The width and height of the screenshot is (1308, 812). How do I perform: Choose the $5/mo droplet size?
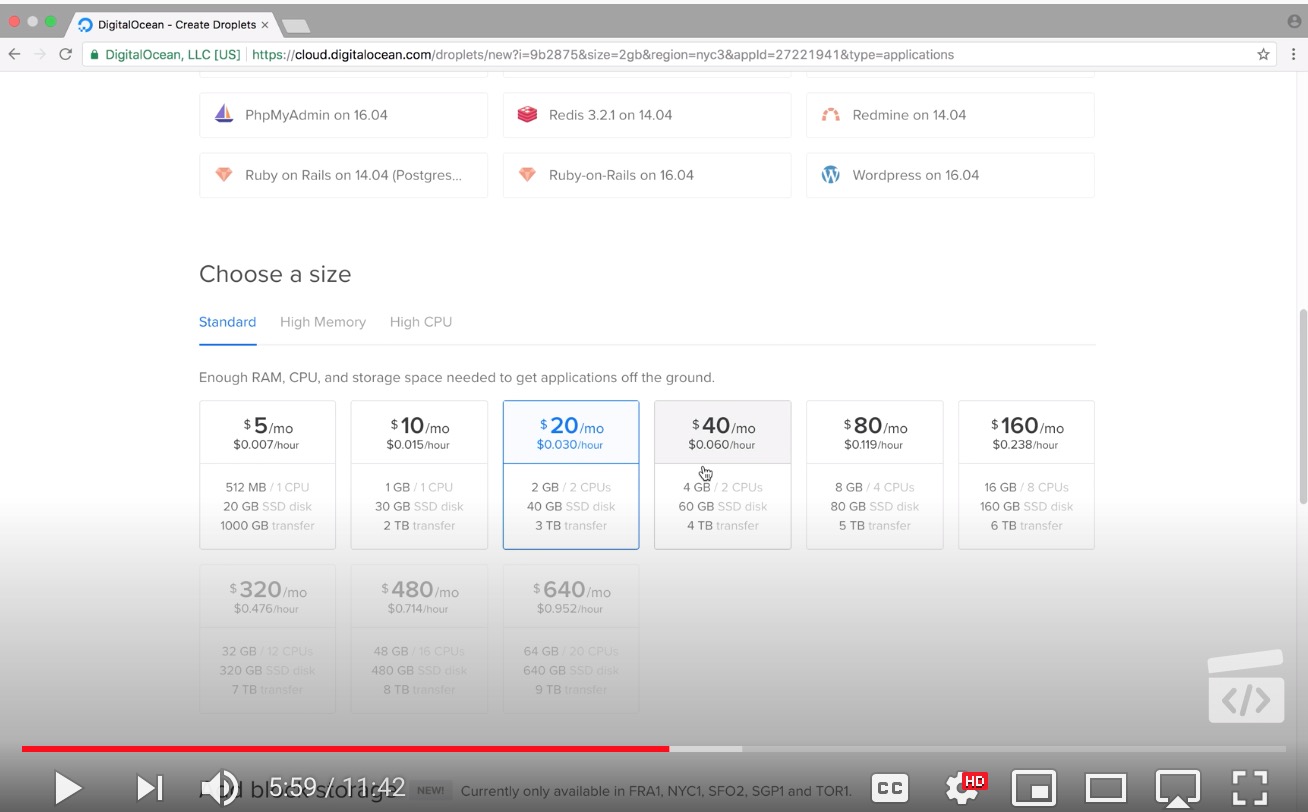267,475
